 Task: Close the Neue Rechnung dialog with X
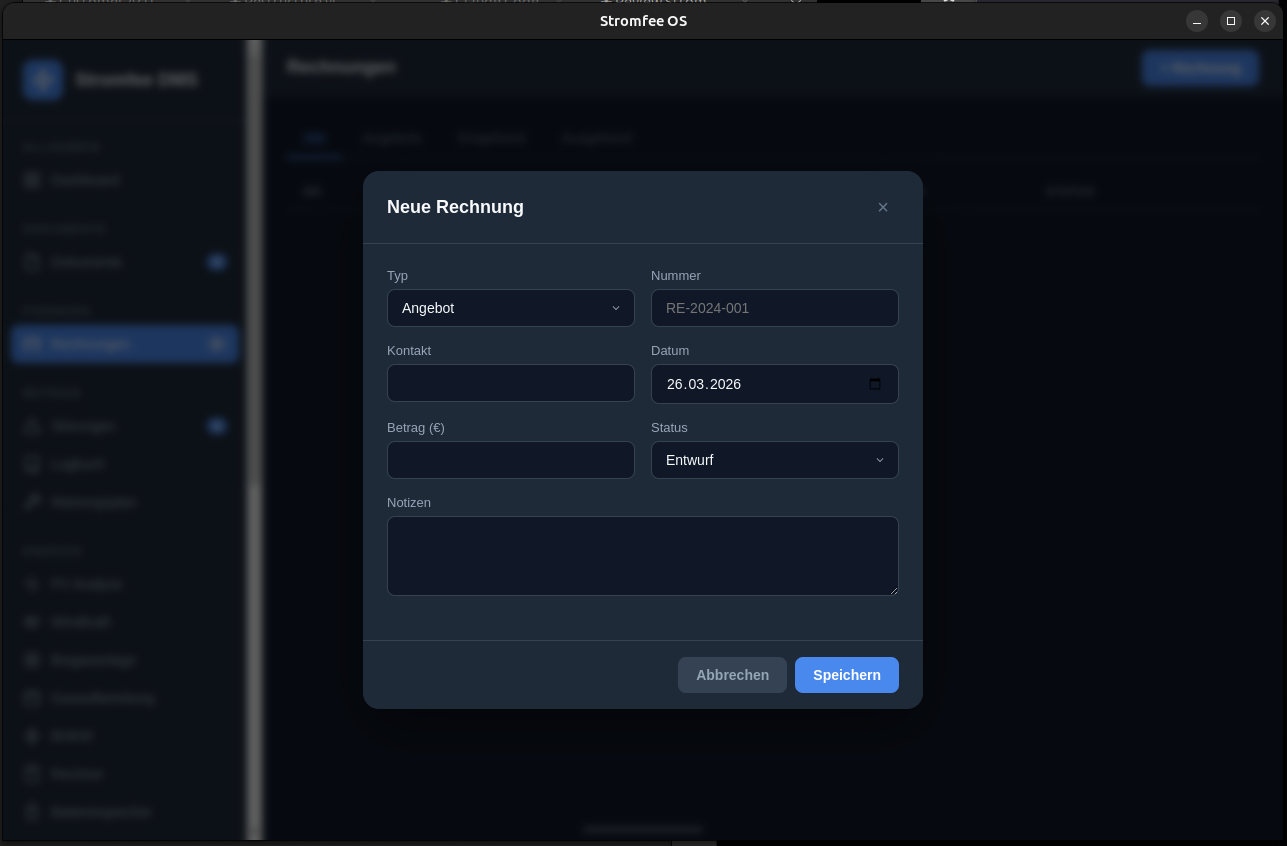click(x=882, y=207)
